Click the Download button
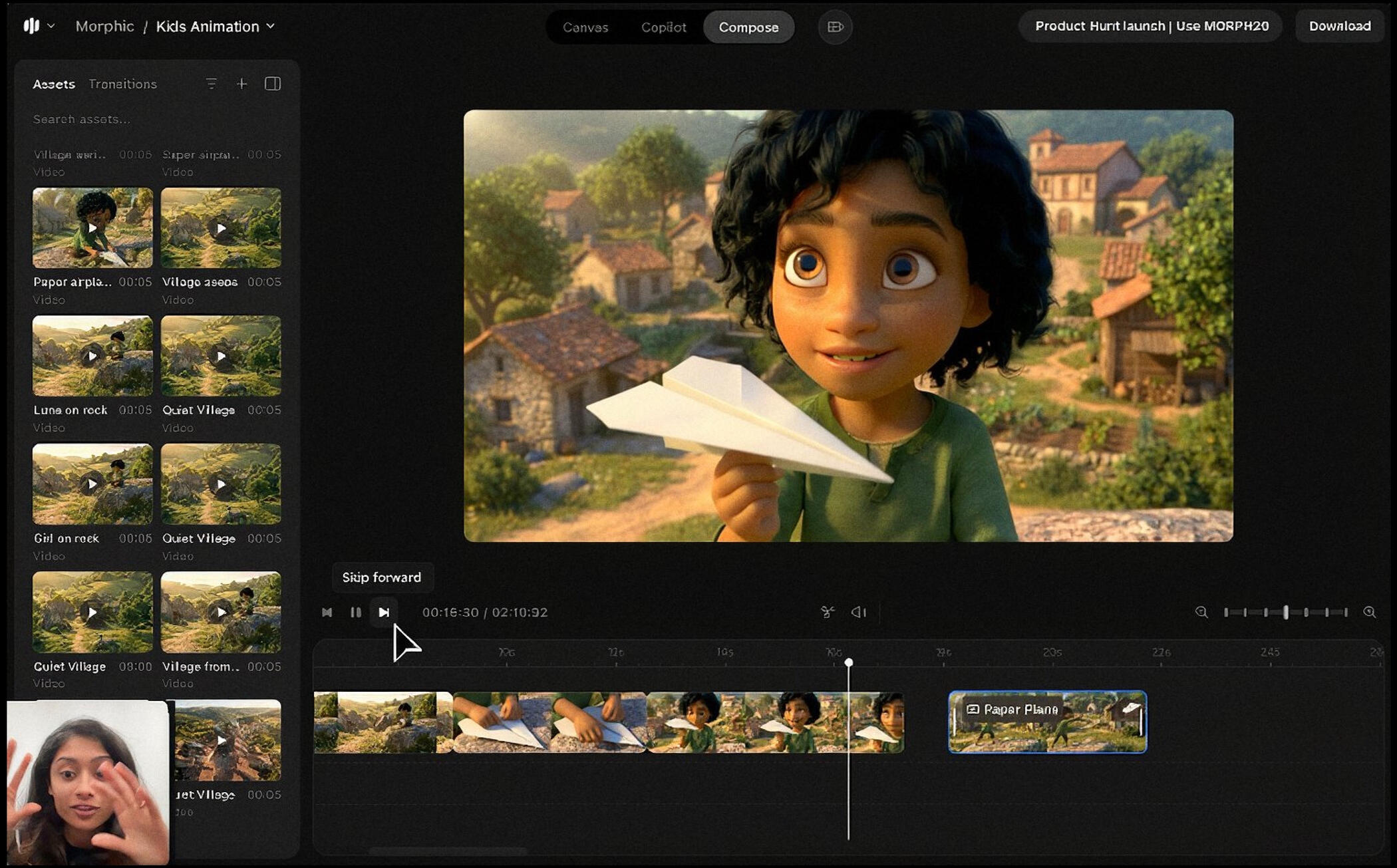Viewport: 1397px width, 868px height. pos(1339,26)
